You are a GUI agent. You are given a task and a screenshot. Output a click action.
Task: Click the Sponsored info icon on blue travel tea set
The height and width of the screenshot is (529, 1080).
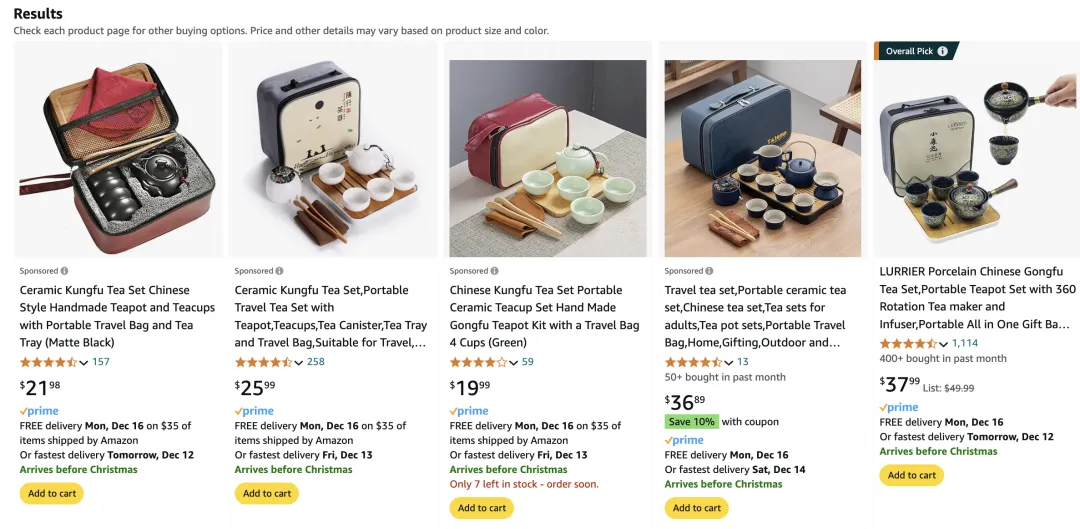coord(710,271)
